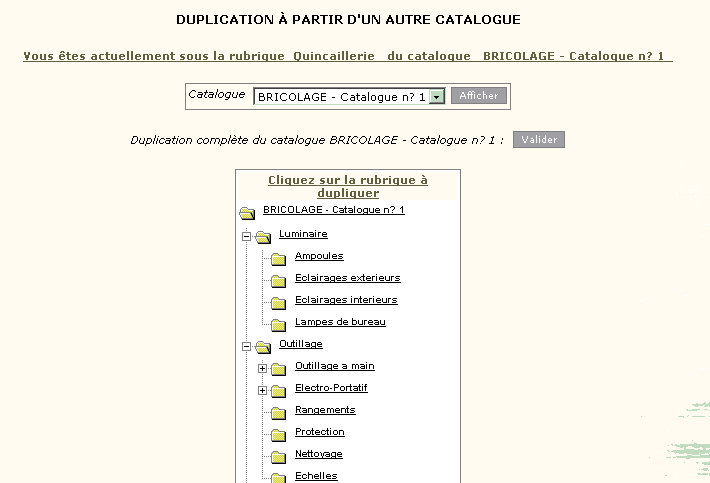Click the Afficher button
710x483 pixels.
click(479, 96)
